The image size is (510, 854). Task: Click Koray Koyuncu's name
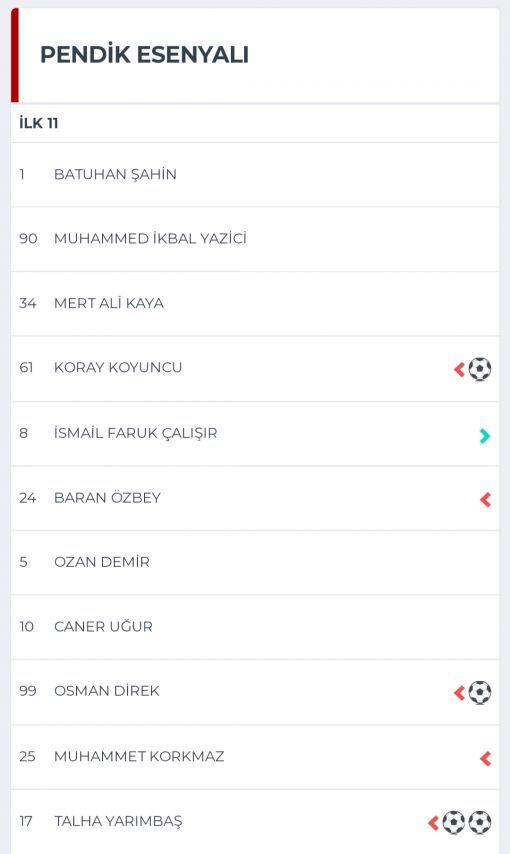tap(118, 368)
